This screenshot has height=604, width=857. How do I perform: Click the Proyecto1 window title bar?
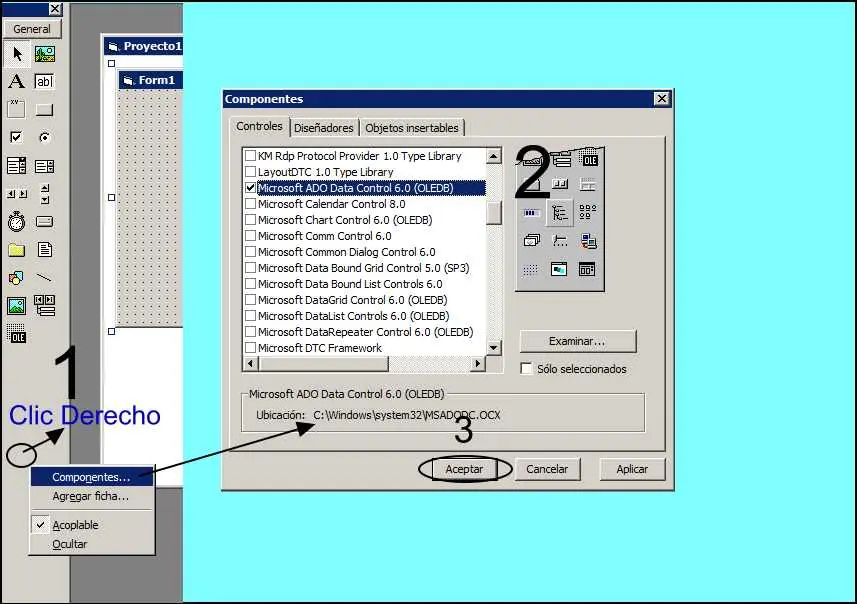[144, 46]
